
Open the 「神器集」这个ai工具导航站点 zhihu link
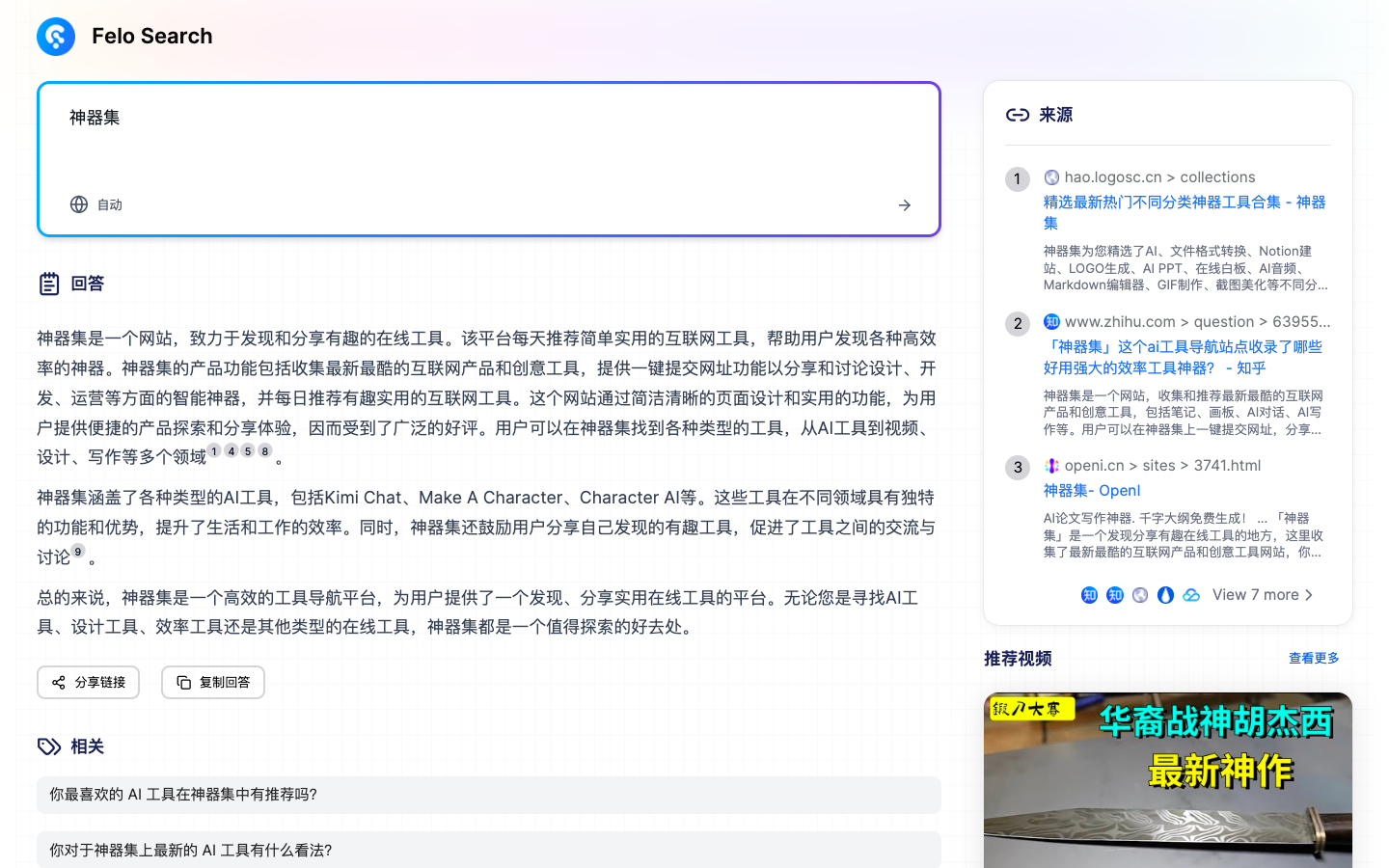(1183, 357)
